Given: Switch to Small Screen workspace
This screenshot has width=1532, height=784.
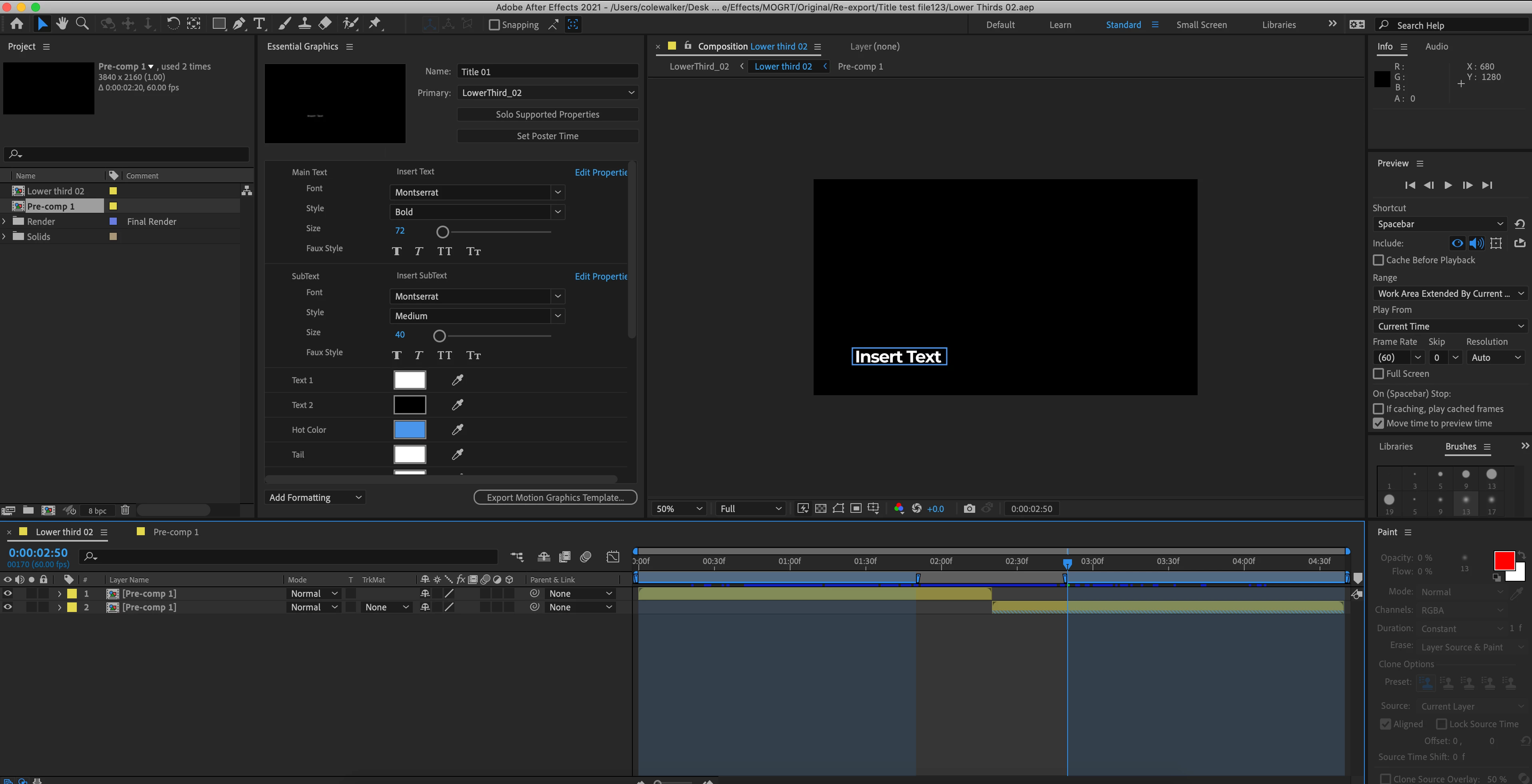Looking at the screenshot, I should point(1201,25).
